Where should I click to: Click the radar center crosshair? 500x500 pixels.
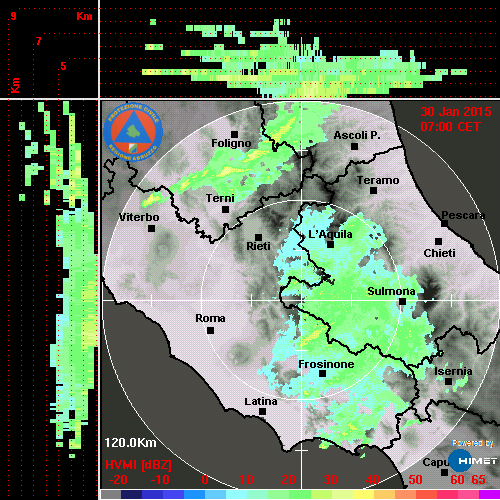pyautogui.click(x=302, y=300)
